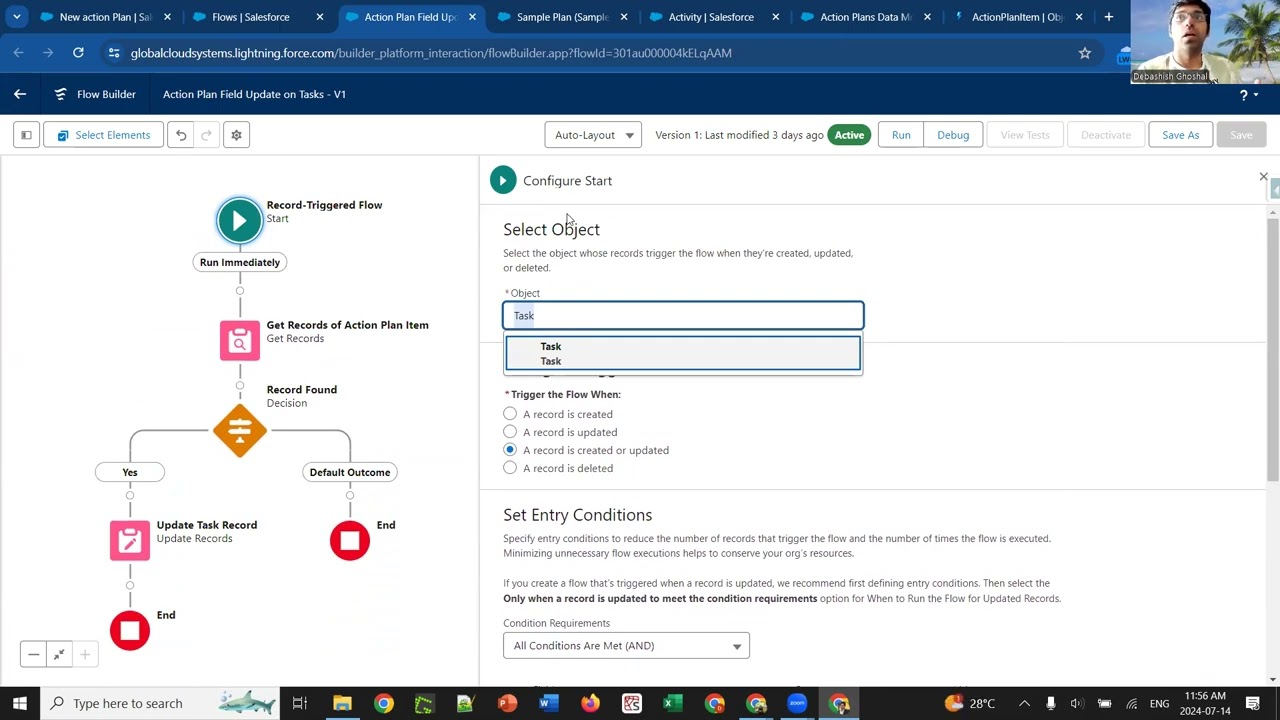The width and height of the screenshot is (1280, 720).
Task: Open the volume control in system tray
Action: pos(1076,703)
